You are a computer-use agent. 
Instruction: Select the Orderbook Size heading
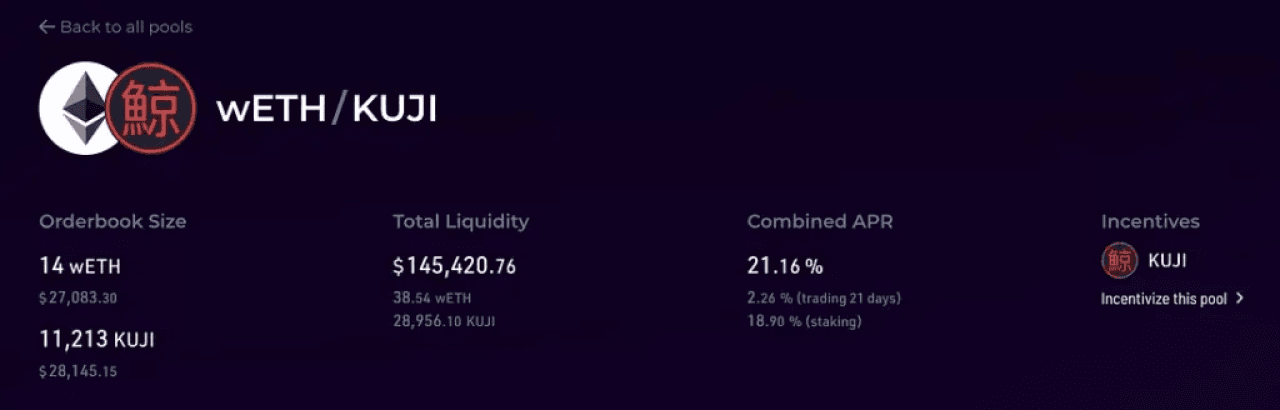112,222
